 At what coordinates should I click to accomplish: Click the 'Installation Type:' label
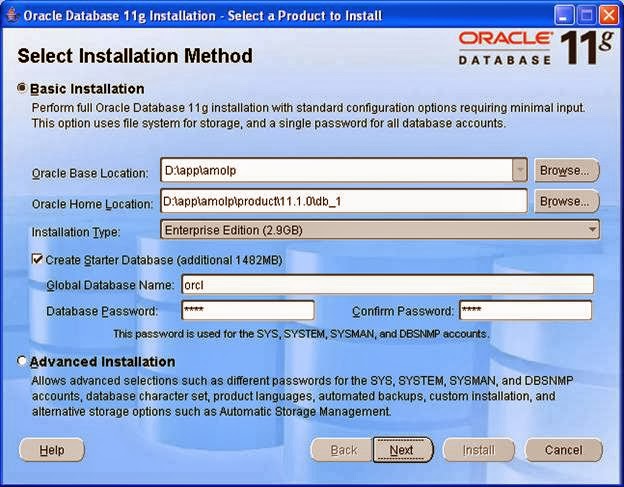click(x=76, y=232)
